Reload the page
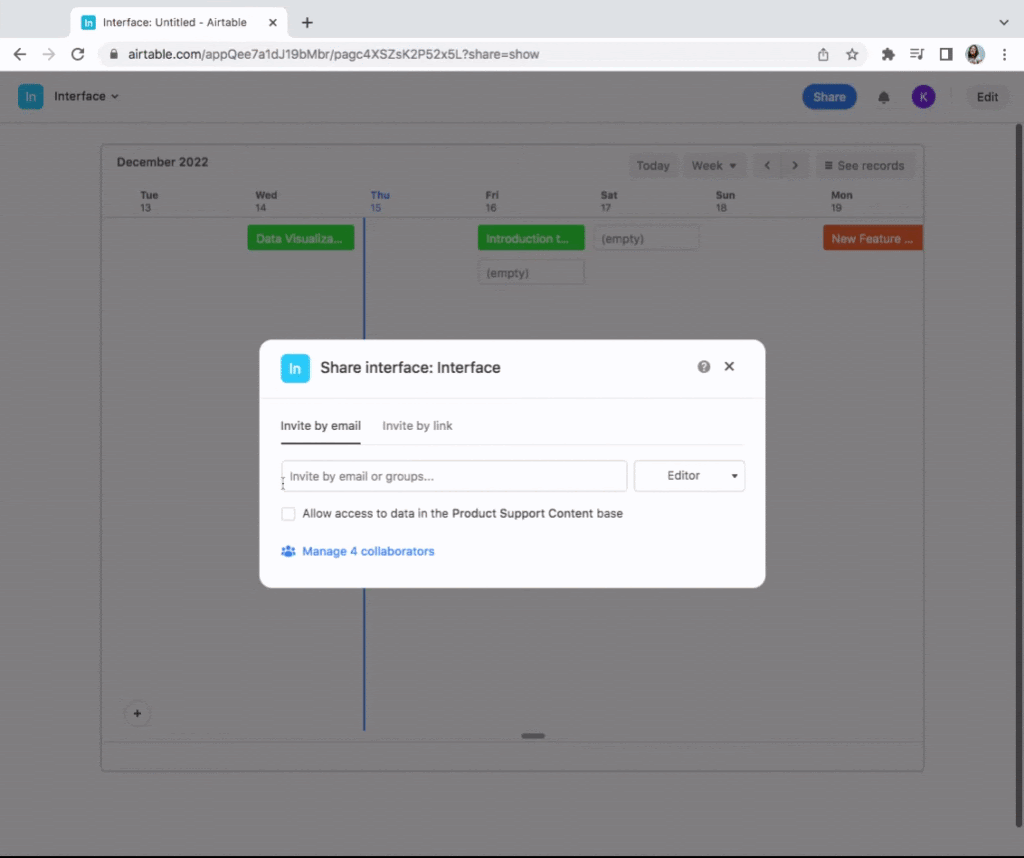Image resolution: width=1024 pixels, height=858 pixels. (x=78, y=54)
